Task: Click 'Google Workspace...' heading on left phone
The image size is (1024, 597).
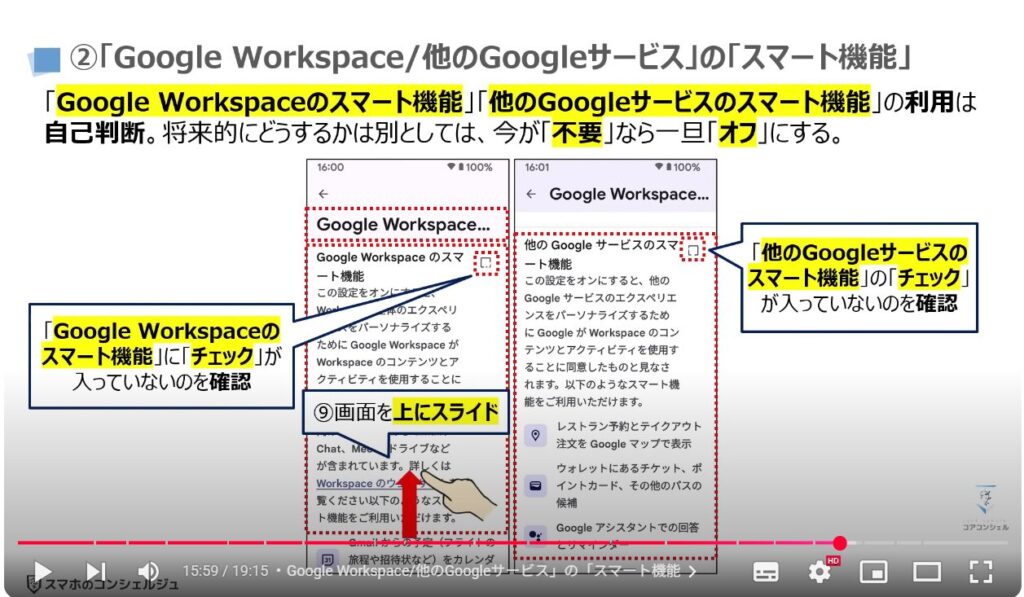Action: click(403, 225)
